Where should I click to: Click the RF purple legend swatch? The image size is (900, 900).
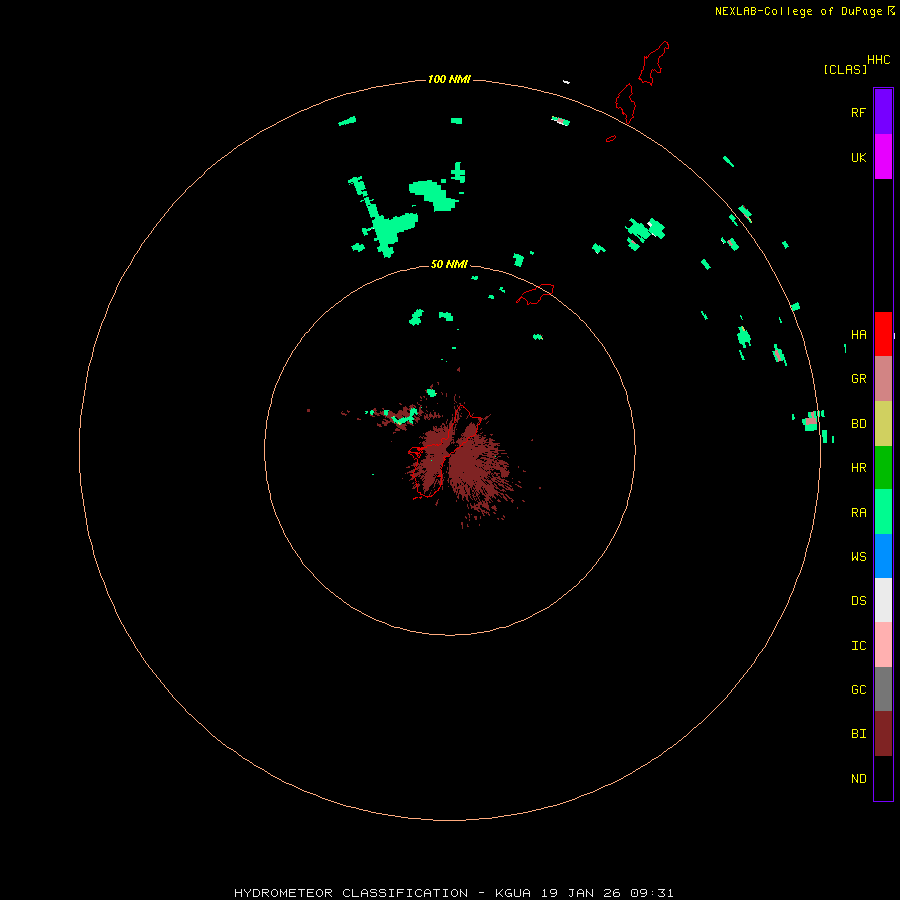click(883, 112)
